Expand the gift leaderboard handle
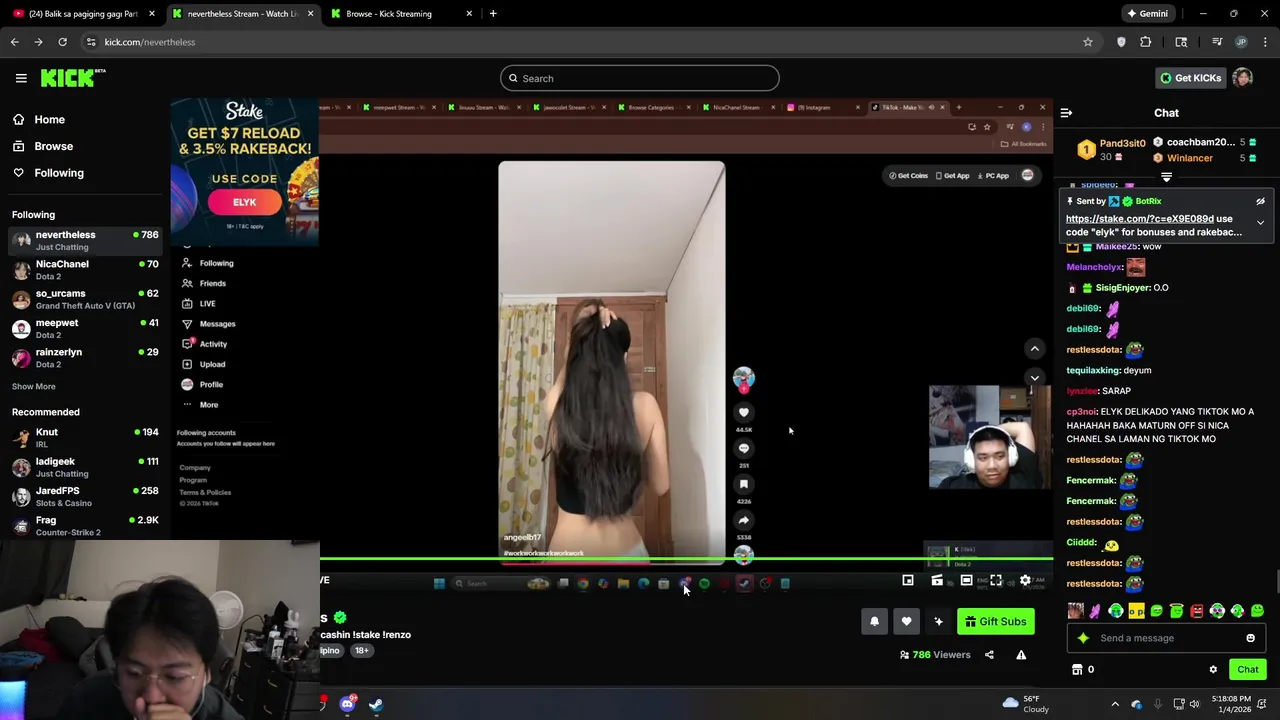The image size is (1280, 720). coord(1166,177)
